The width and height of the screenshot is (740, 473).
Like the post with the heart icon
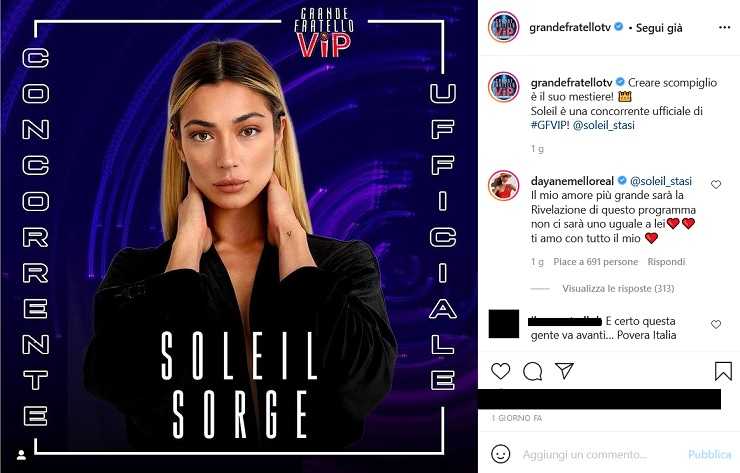(x=501, y=371)
